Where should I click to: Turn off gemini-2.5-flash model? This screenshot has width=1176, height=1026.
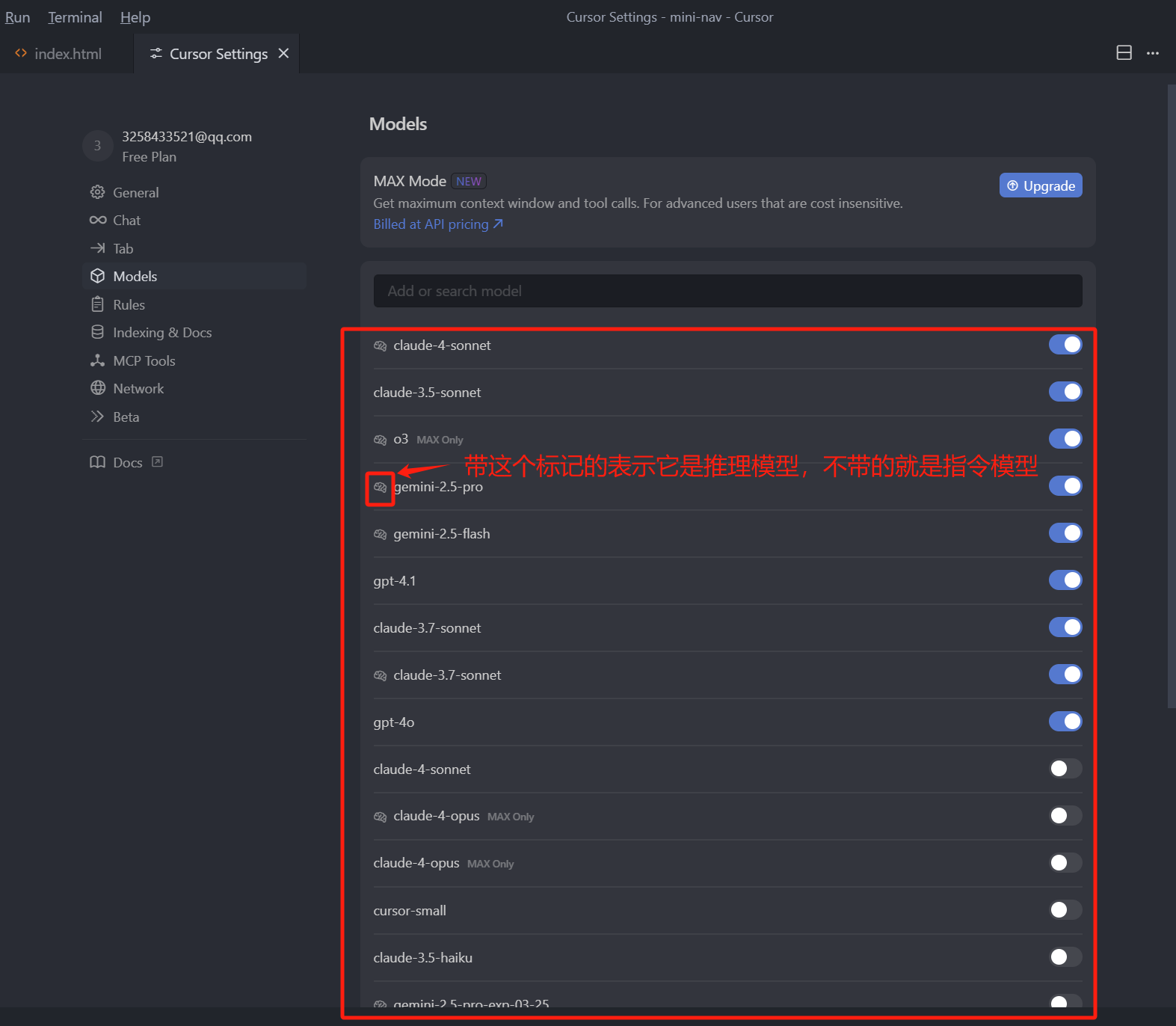point(1065,533)
